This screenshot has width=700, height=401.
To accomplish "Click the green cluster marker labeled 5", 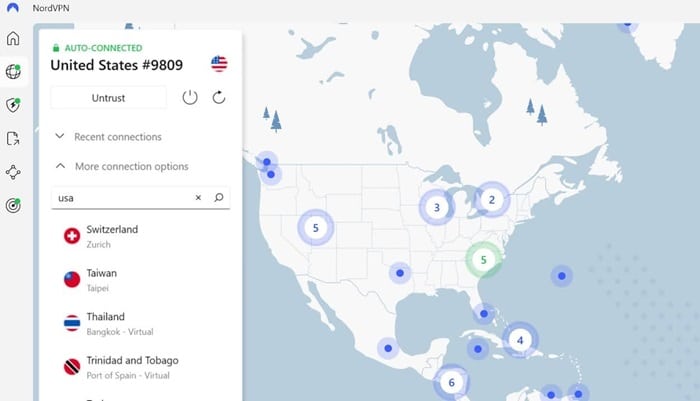I will [x=483, y=260].
